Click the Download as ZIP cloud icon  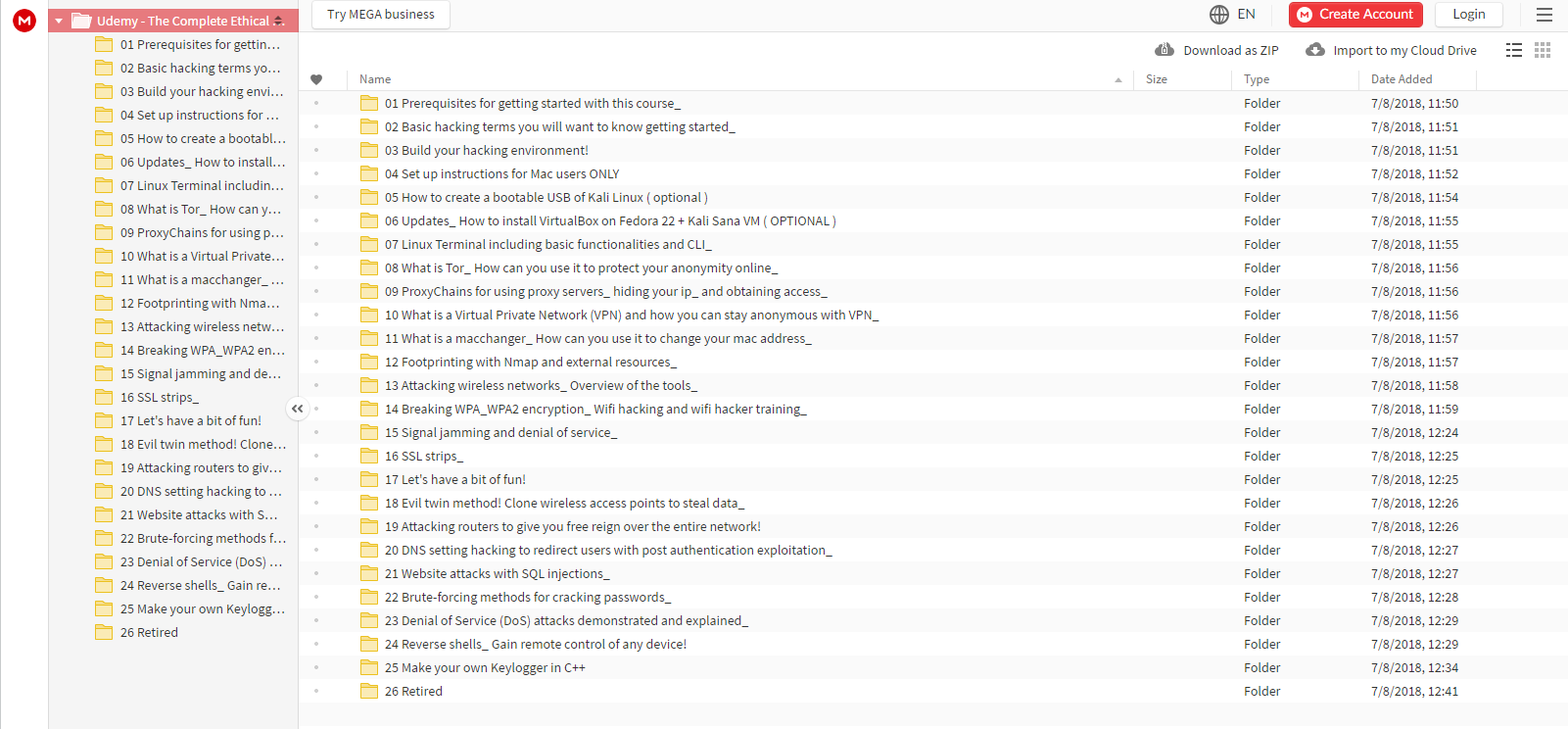1164,50
